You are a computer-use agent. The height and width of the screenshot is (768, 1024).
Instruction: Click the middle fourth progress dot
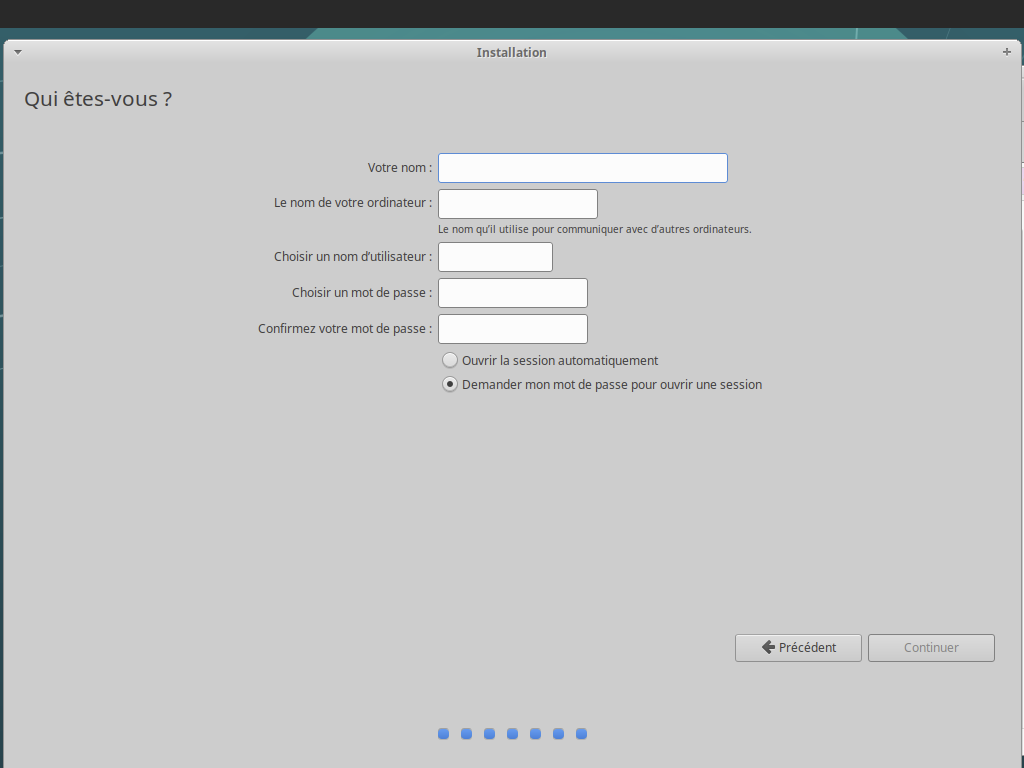[x=512, y=734]
